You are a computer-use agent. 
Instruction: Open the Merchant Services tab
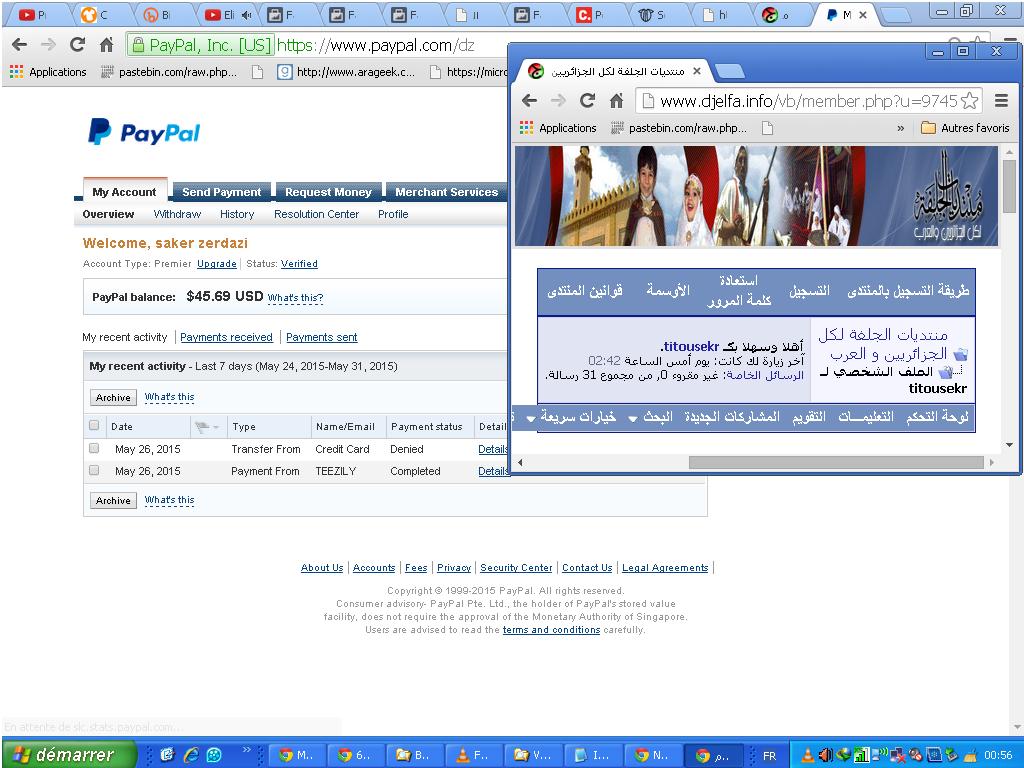coord(446,192)
